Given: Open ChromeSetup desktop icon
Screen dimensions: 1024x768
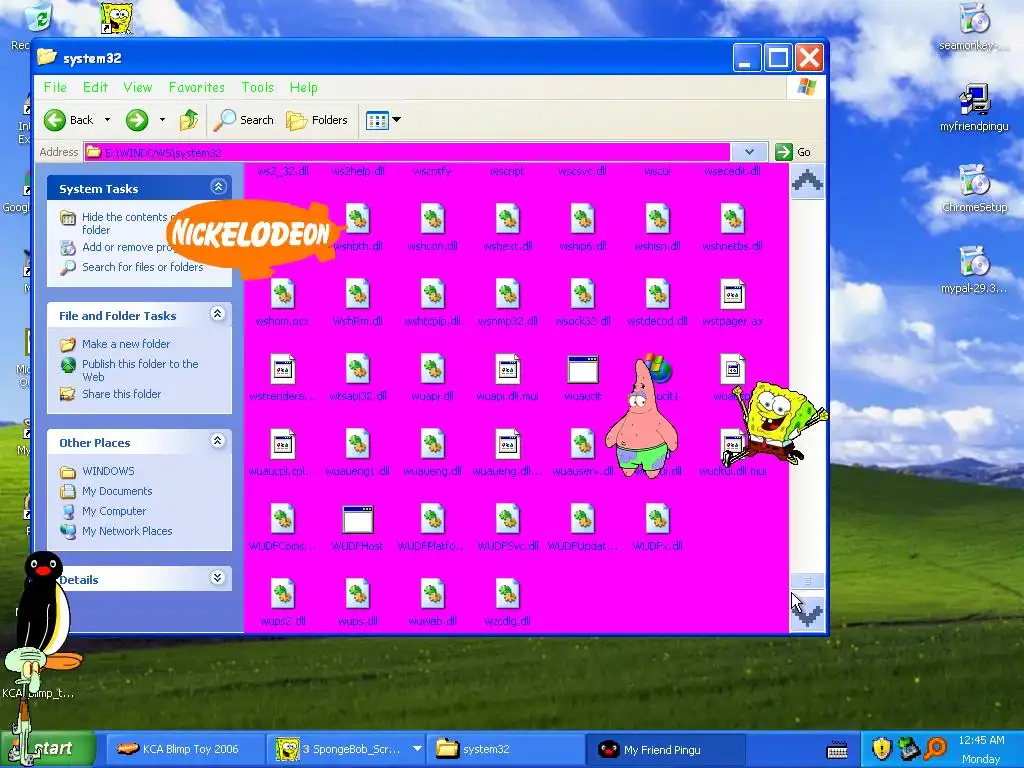Looking at the screenshot, I should (x=974, y=189).
